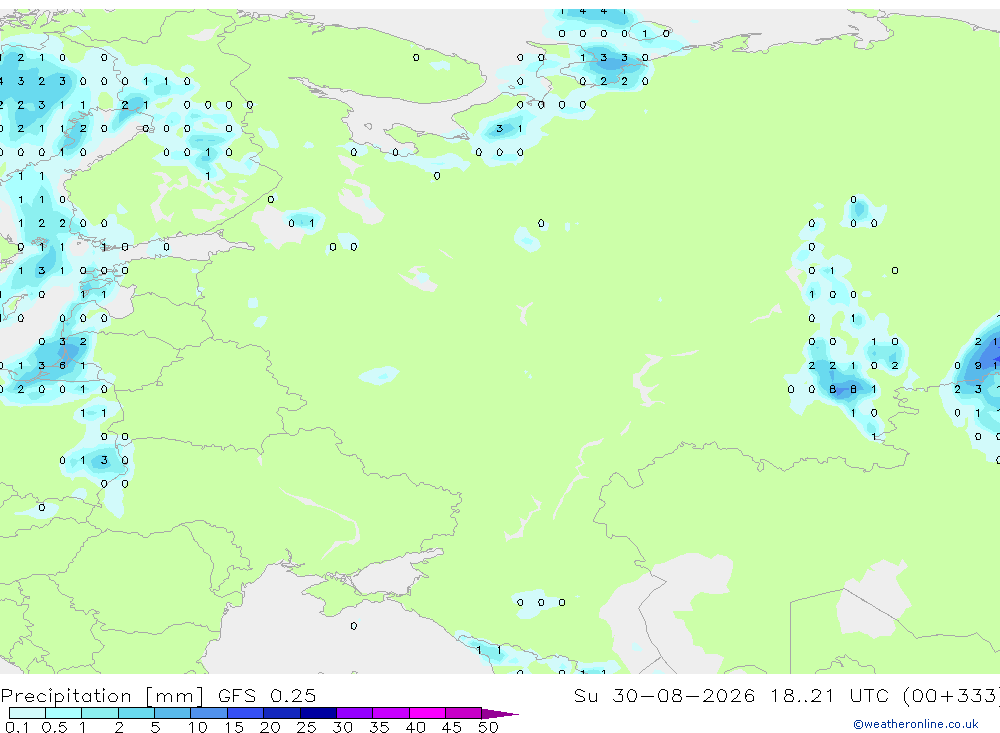Pick the 35–40 mm legend color box

point(391,713)
